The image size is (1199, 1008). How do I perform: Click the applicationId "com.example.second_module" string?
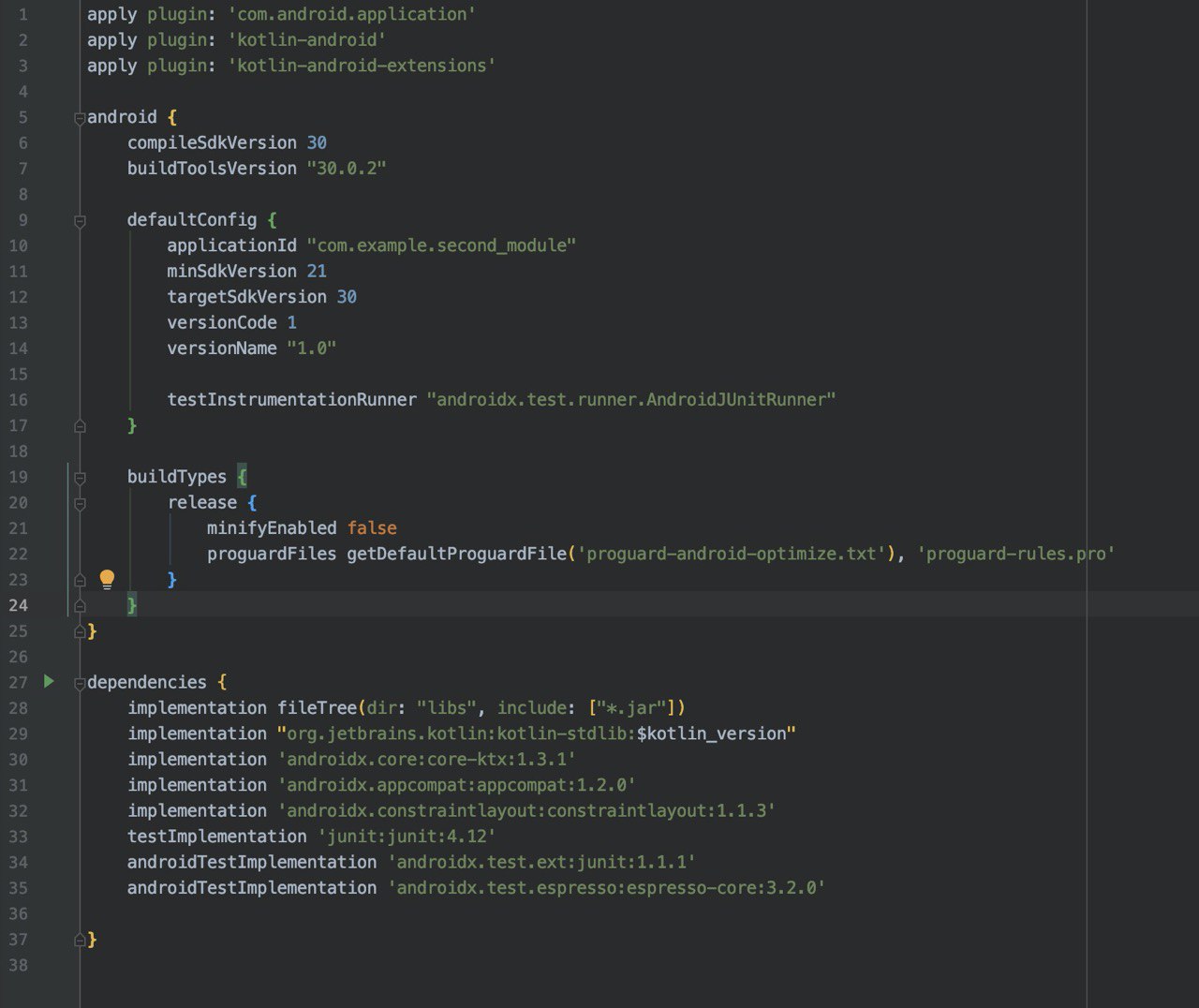tap(441, 245)
